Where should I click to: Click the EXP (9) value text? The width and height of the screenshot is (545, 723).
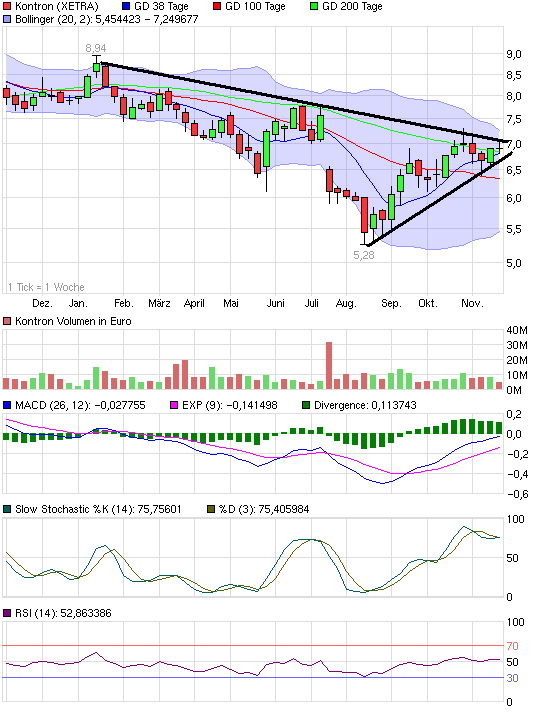click(230, 405)
